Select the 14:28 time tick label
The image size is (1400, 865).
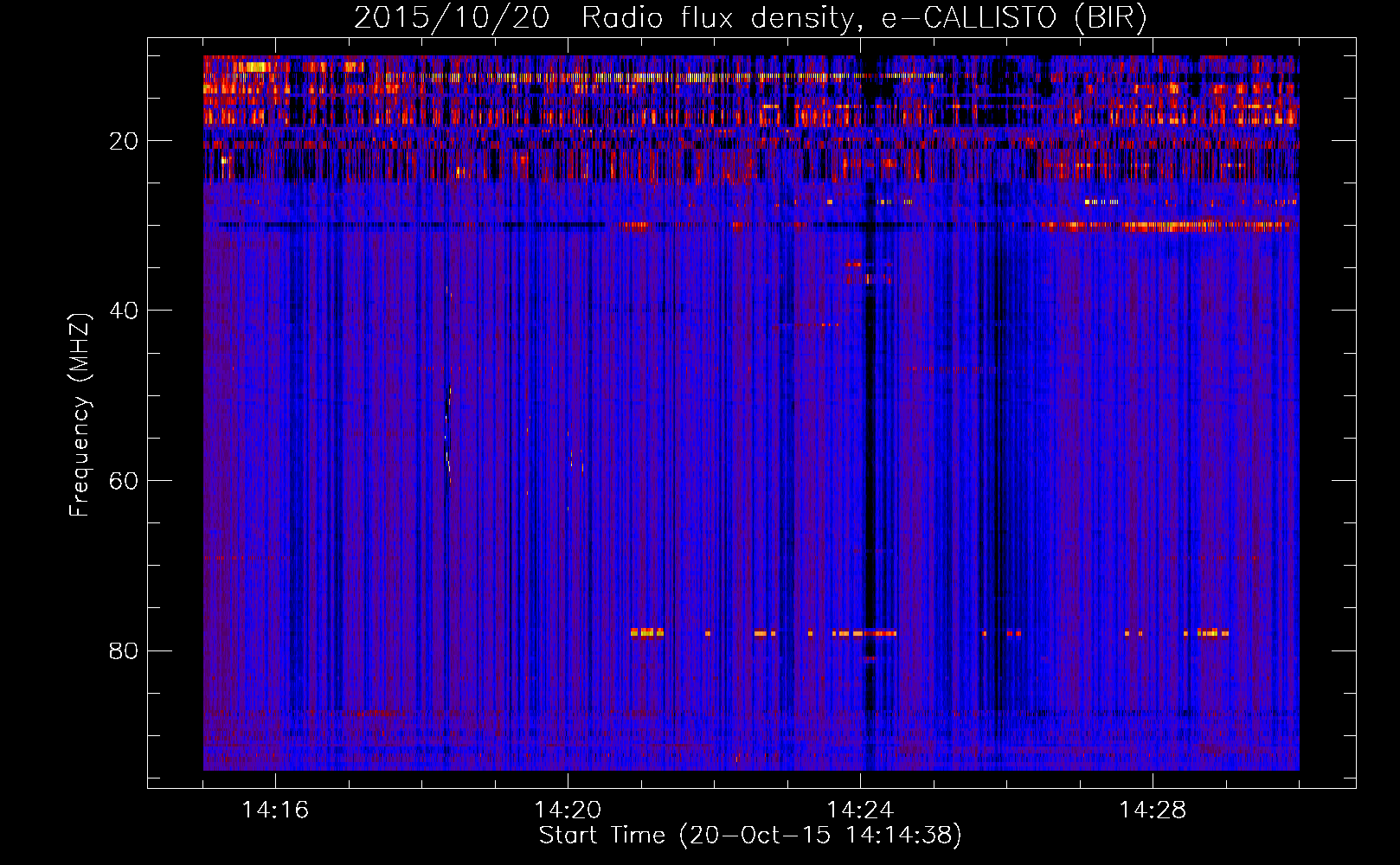pyautogui.click(x=1153, y=811)
